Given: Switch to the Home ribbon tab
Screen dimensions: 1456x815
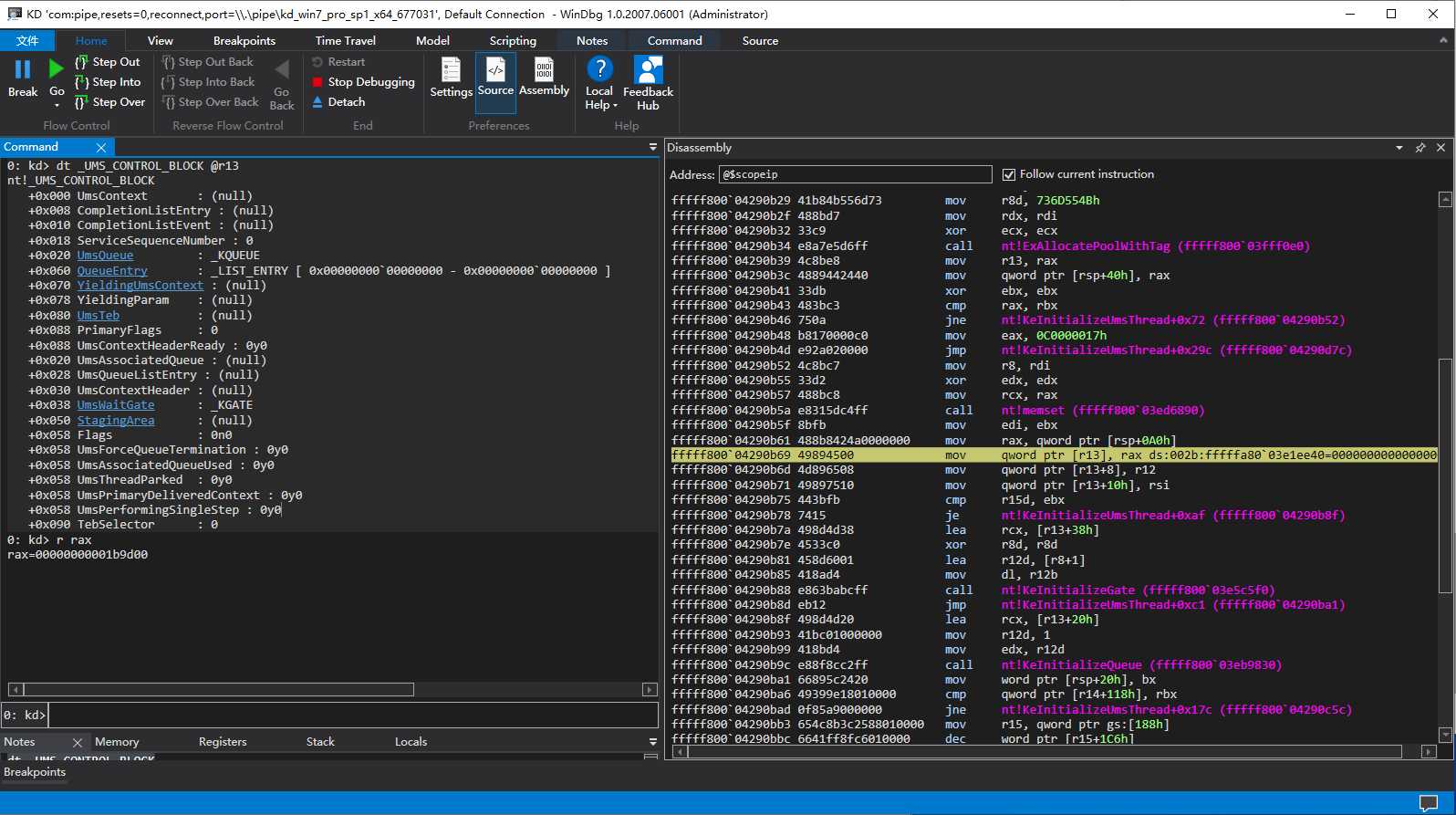Looking at the screenshot, I should point(91,41).
